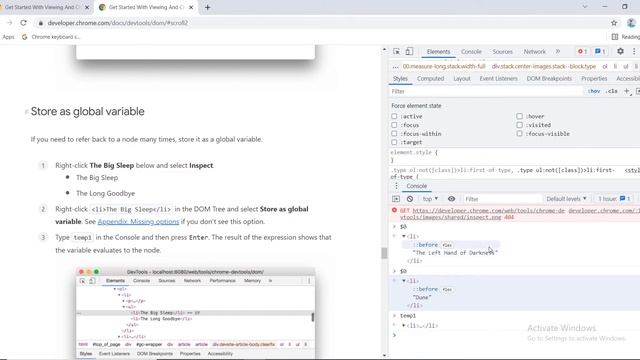This screenshot has height=360, width=640.
Task: Click the measure-long stack width-full breadcrumb
Action: pos(444,66)
